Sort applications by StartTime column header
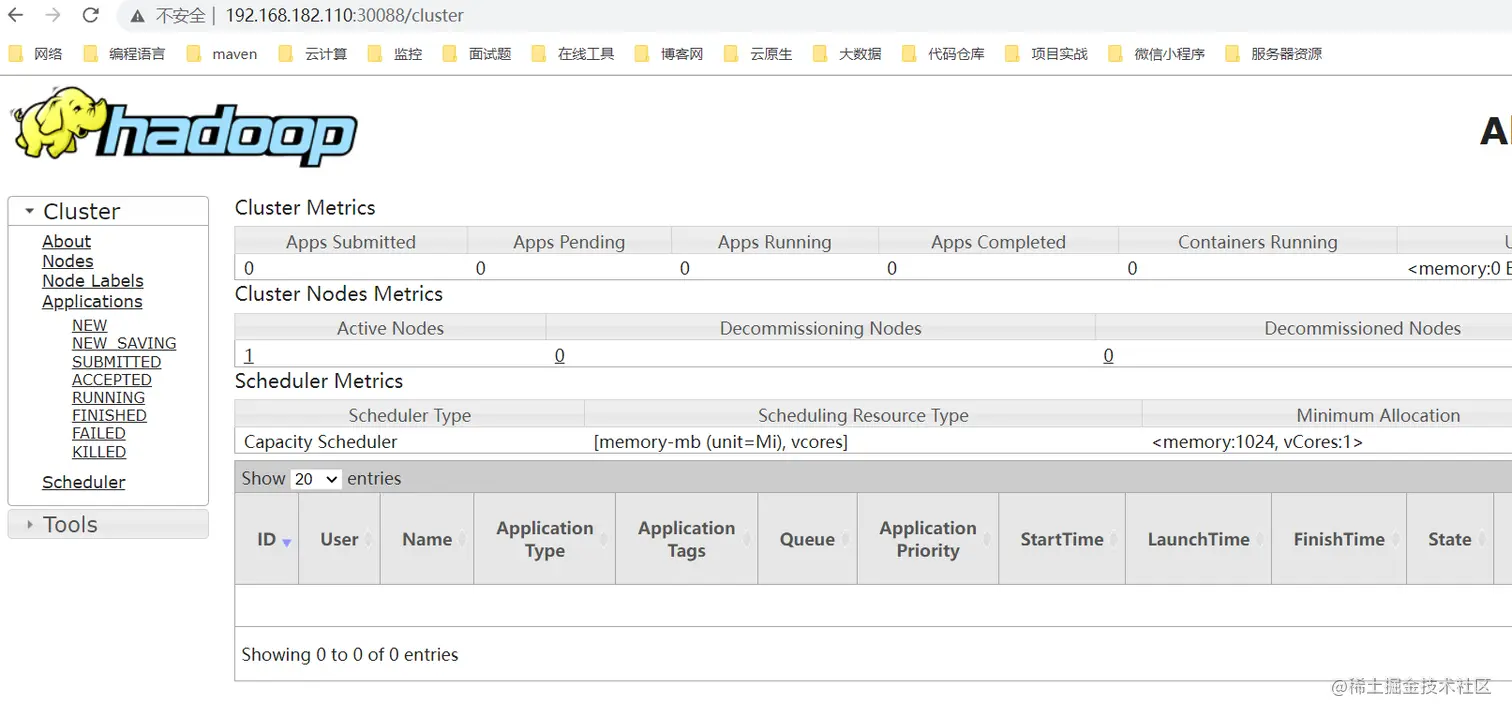The width and height of the screenshot is (1512, 717). (x=1062, y=539)
